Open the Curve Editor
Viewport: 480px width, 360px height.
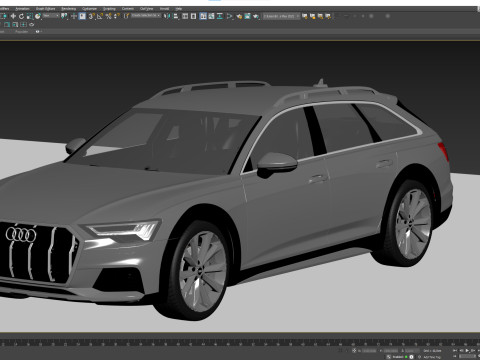coord(211,16)
